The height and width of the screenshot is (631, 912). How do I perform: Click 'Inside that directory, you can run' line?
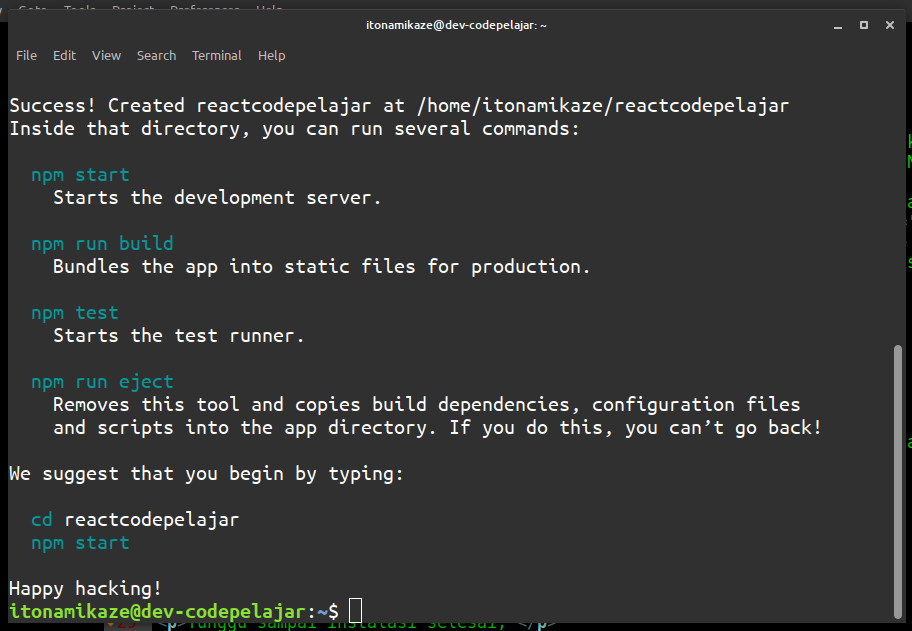[x=294, y=129]
